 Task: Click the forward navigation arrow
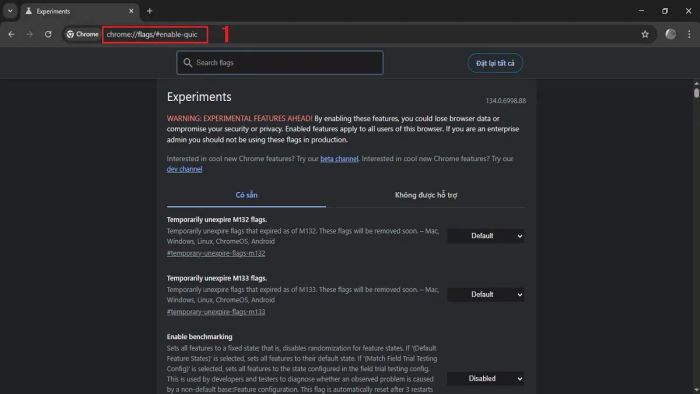pos(29,34)
